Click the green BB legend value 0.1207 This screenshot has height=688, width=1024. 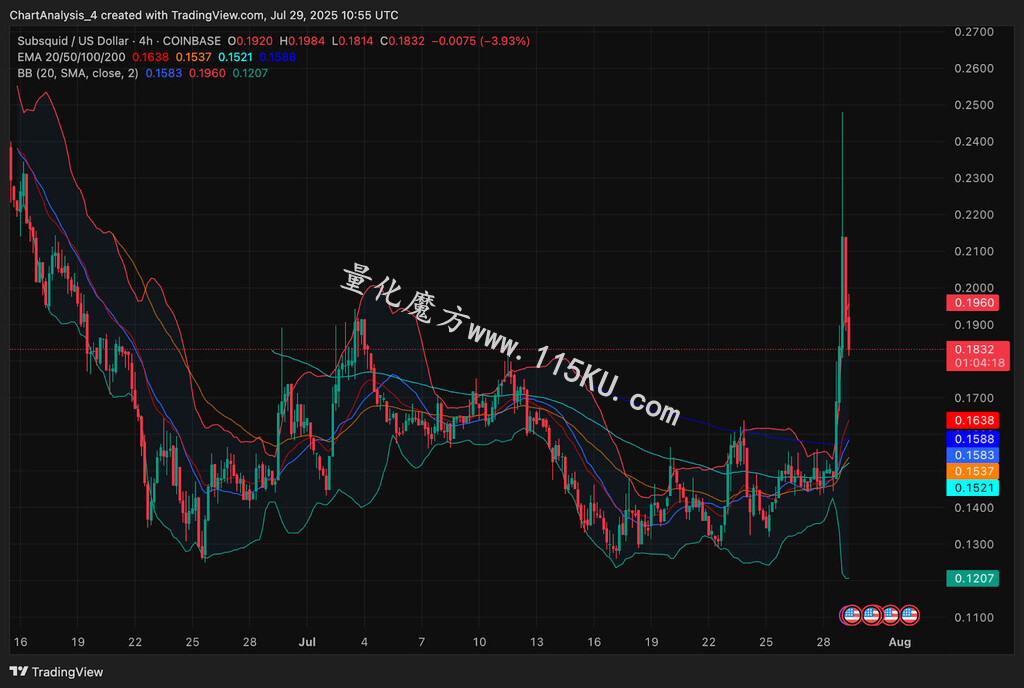[250, 73]
